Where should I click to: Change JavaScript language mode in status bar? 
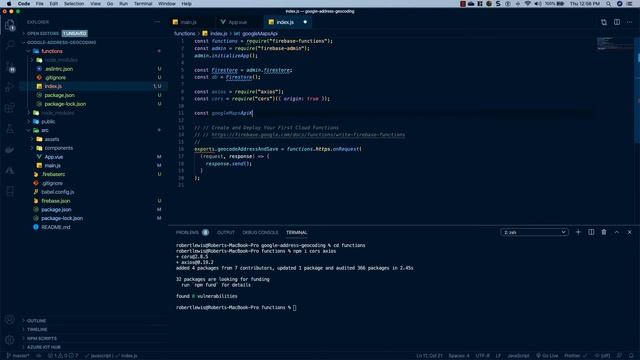[518, 356]
